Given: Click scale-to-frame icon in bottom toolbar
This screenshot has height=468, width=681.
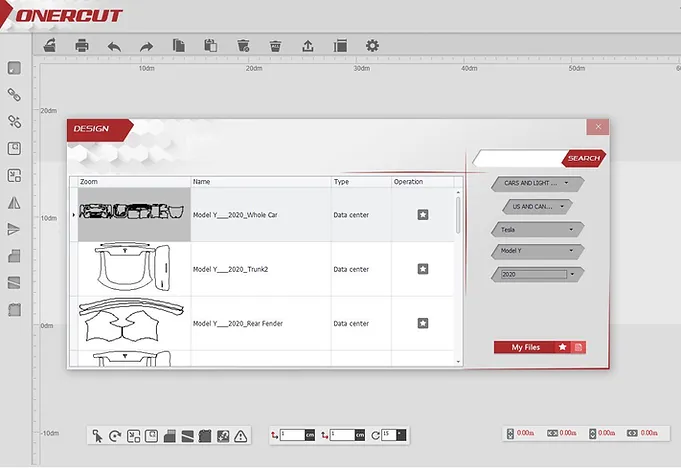Looking at the screenshot, I should 133,435.
